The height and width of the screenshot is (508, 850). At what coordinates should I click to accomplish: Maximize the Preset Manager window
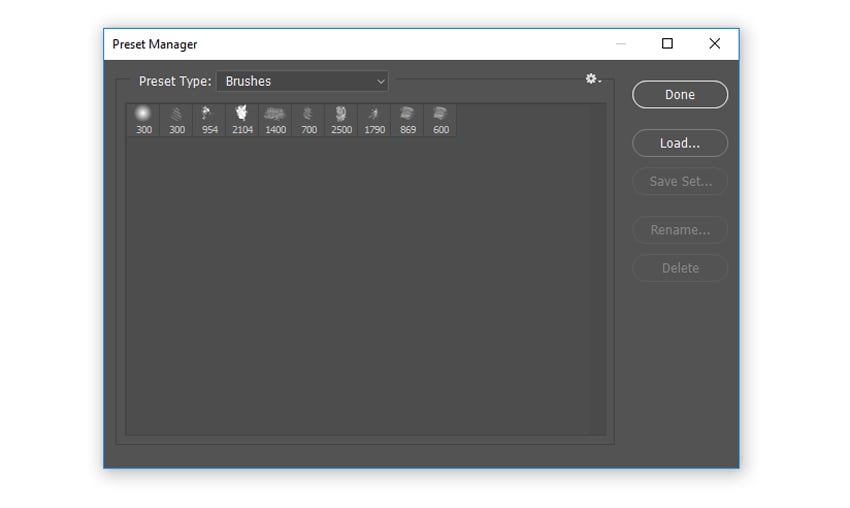(667, 43)
